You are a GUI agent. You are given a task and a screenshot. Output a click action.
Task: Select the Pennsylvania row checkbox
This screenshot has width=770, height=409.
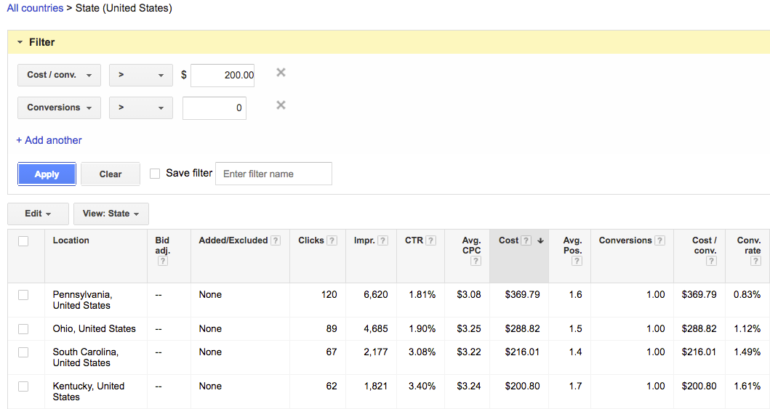coord(23,295)
